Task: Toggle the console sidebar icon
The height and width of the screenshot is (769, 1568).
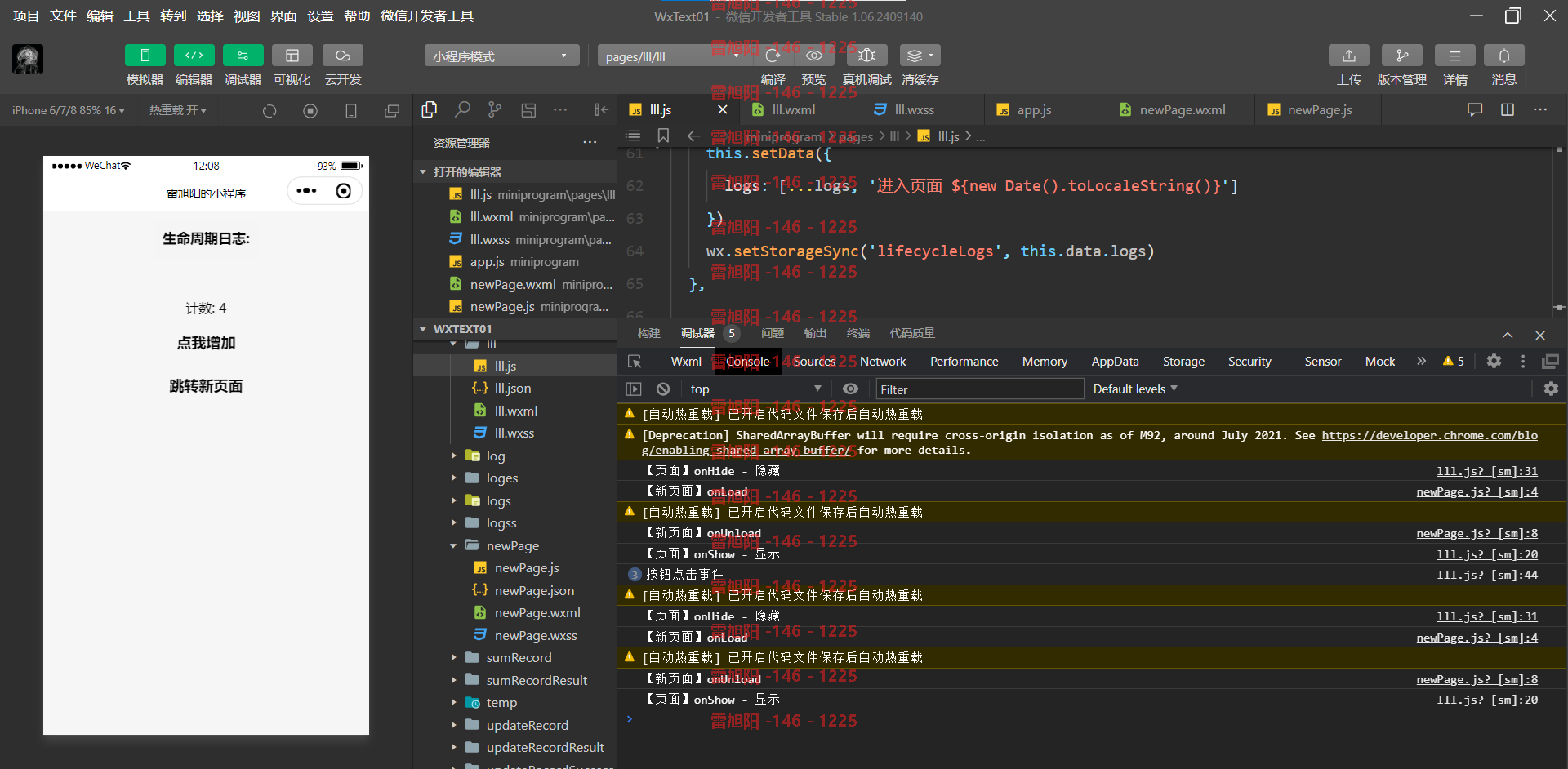Action: pyautogui.click(x=634, y=389)
